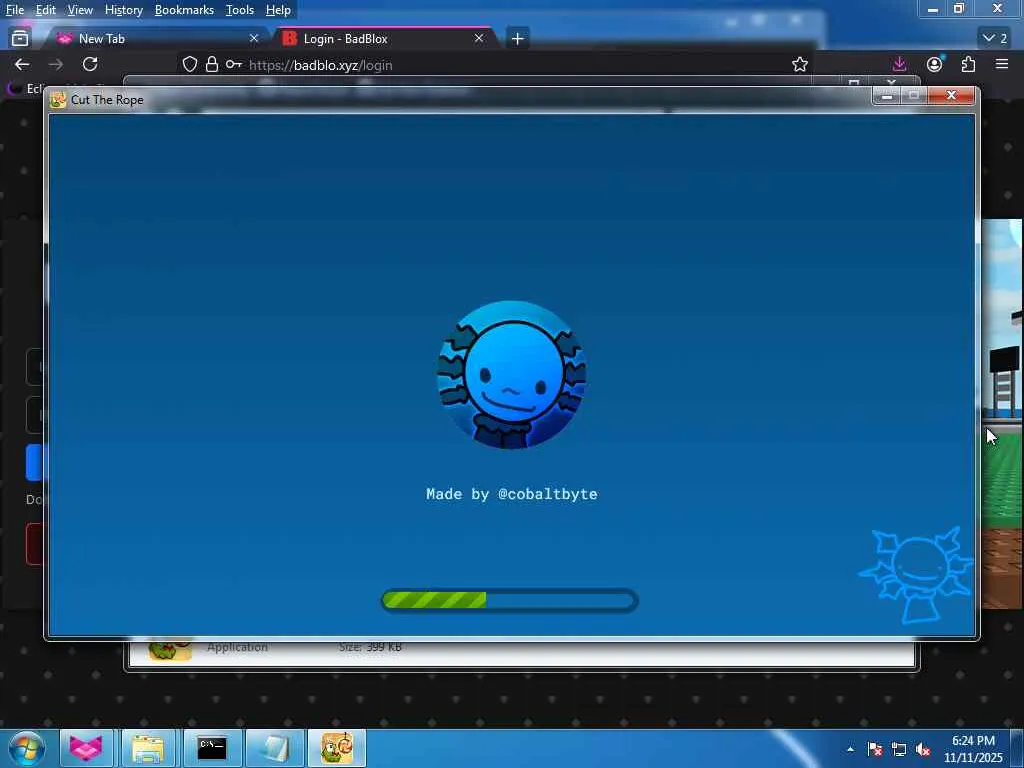Open the Bookmarks menu
The height and width of the screenshot is (768, 1024).
point(184,10)
